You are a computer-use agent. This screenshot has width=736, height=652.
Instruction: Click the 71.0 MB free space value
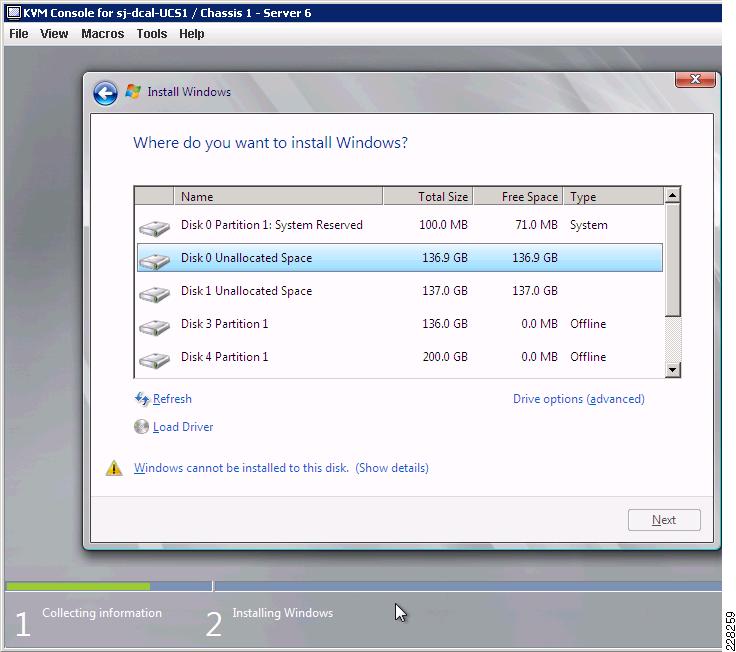[x=537, y=225]
